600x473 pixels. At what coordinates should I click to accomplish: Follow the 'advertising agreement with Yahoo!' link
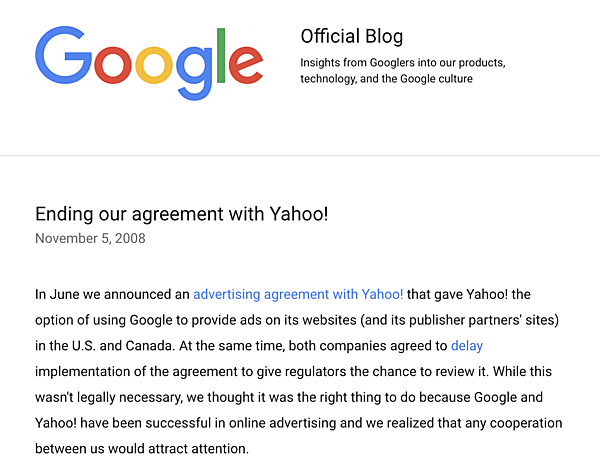point(298,294)
